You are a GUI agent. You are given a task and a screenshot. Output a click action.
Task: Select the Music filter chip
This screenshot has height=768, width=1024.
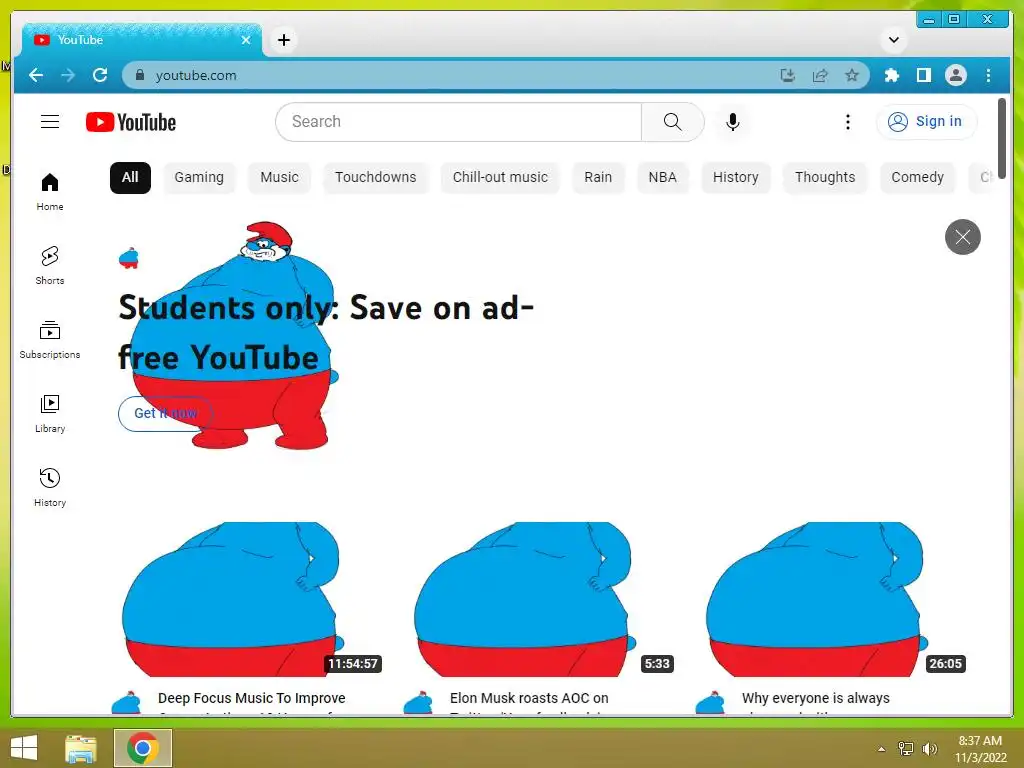tap(279, 178)
